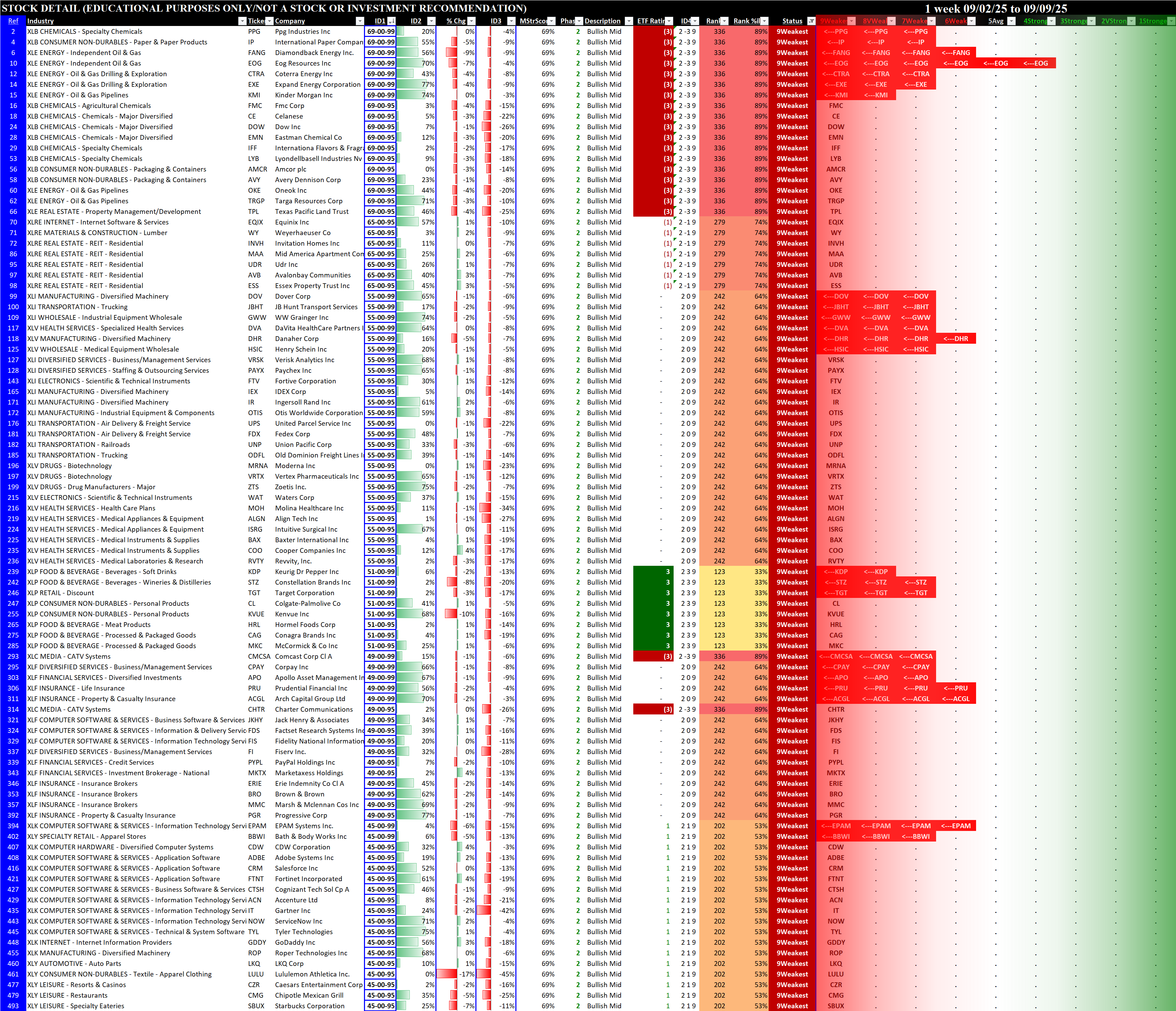Viewport: 1176px width, 1011px height.
Task: Select row reference number 461 for LULU
Action: coord(13,974)
